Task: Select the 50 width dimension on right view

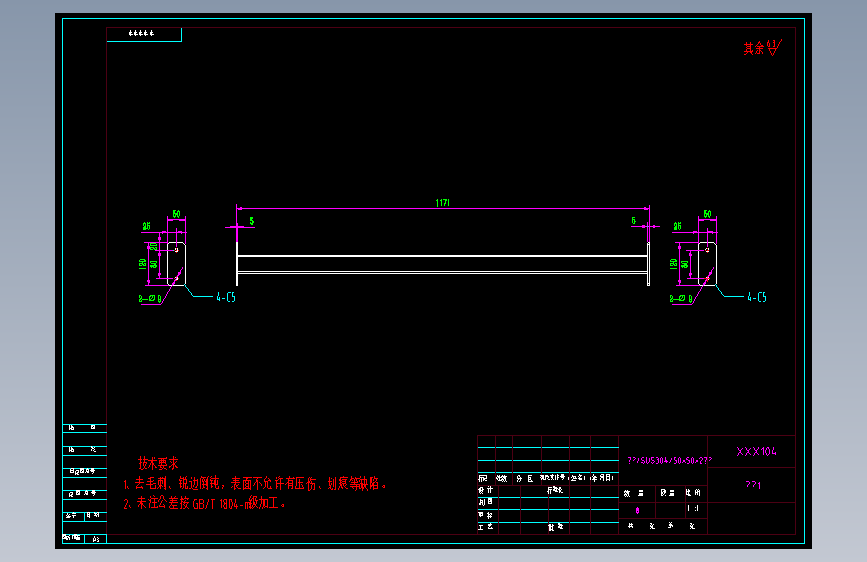Action: coord(707,214)
